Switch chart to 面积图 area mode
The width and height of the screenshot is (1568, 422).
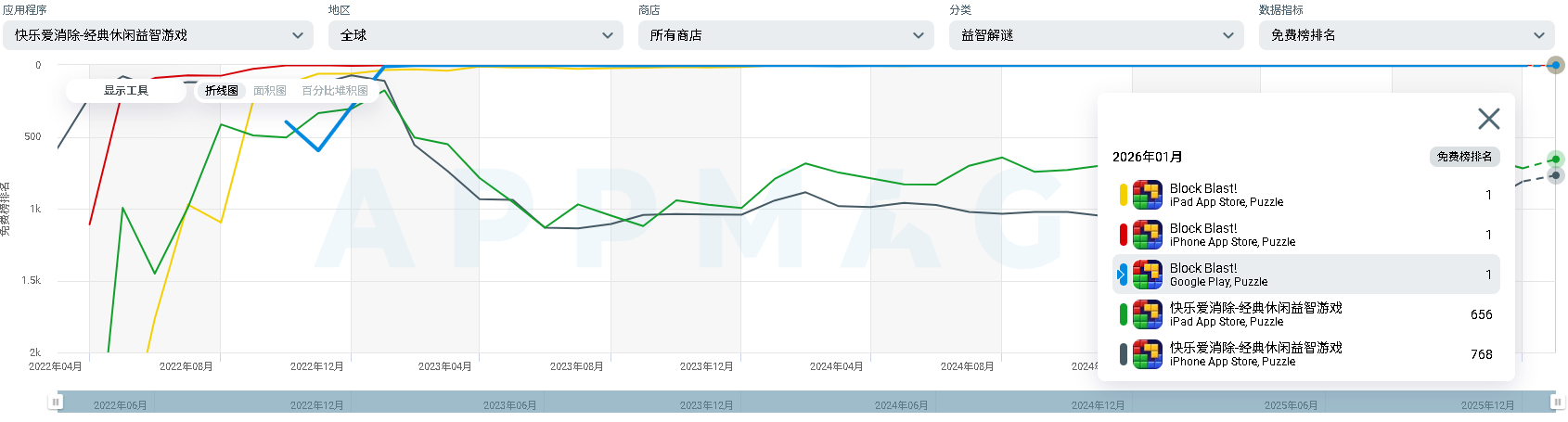tap(270, 91)
